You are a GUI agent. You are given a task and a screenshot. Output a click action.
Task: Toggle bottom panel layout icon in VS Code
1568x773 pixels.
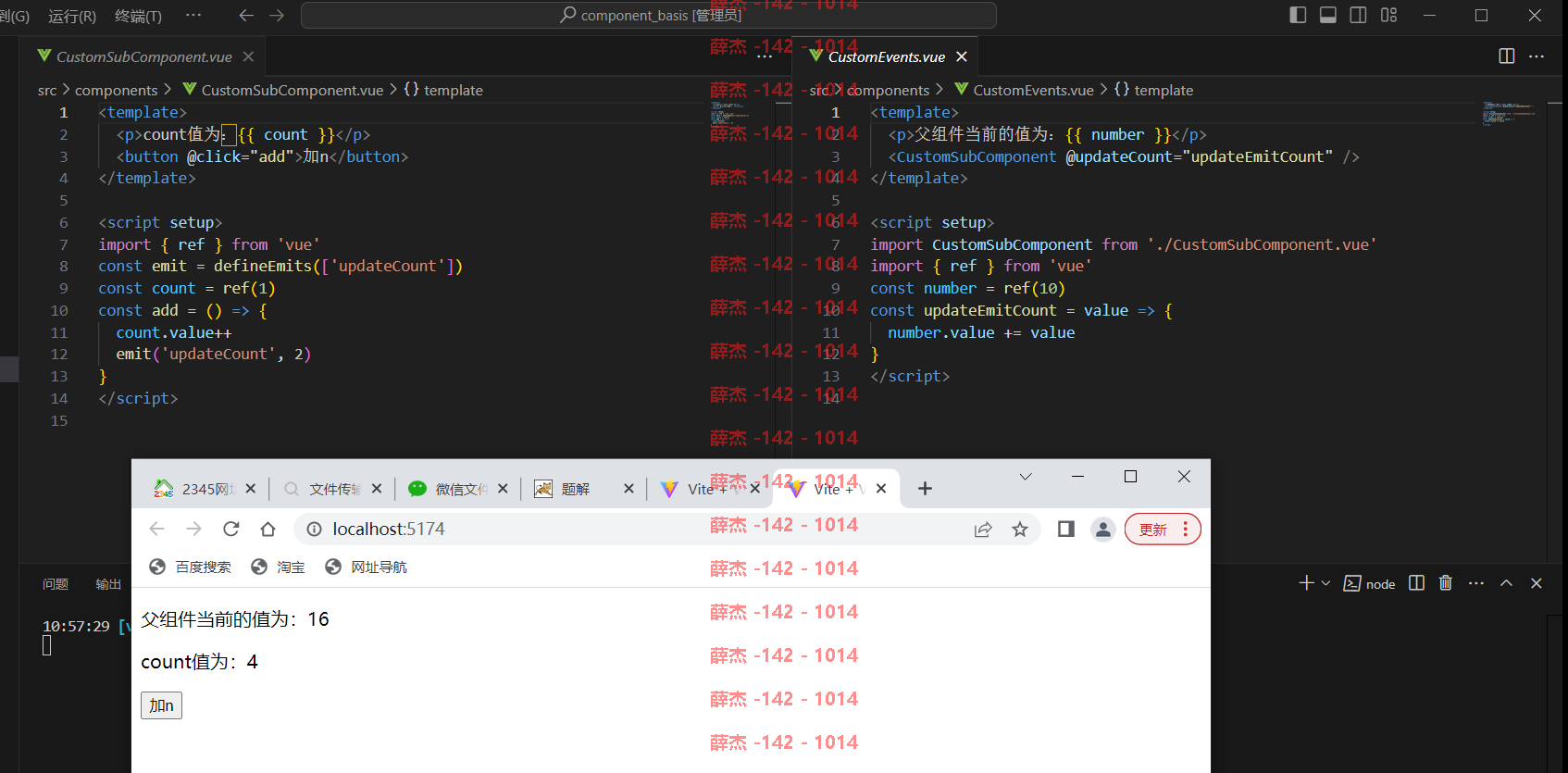[1328, 15]
